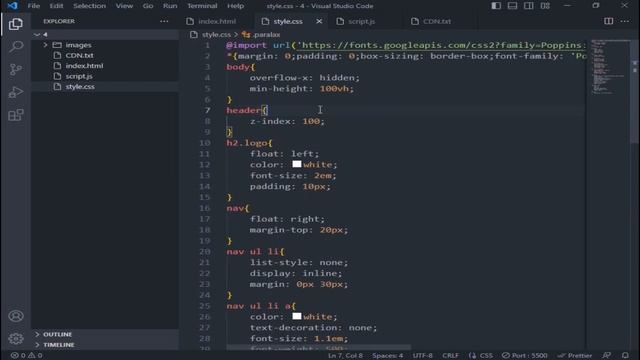Click style.css in the breadcrumb
This screenshot has height=360, width=640.
tap(216, 35)
